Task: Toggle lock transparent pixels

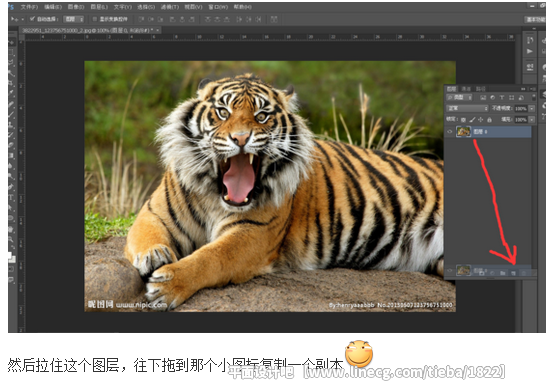Action: tap(463, 119)
